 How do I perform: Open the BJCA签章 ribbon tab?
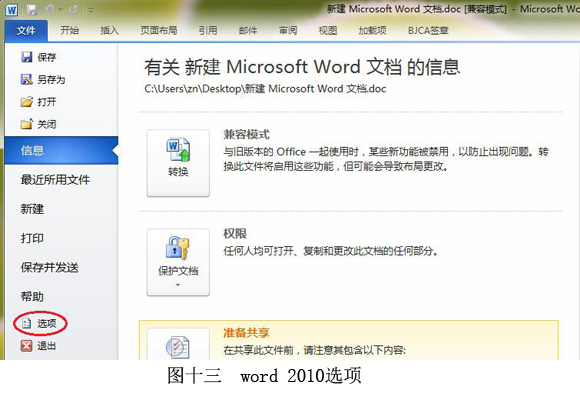click(x=428, y=30)
